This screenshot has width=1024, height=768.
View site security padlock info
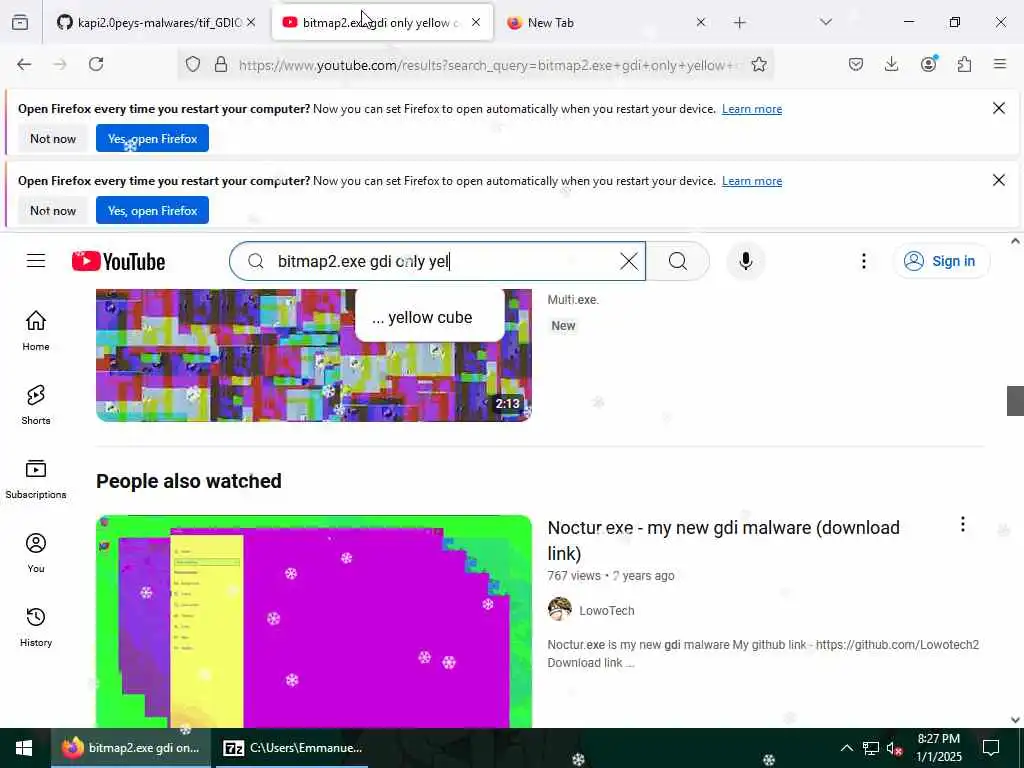221,64
